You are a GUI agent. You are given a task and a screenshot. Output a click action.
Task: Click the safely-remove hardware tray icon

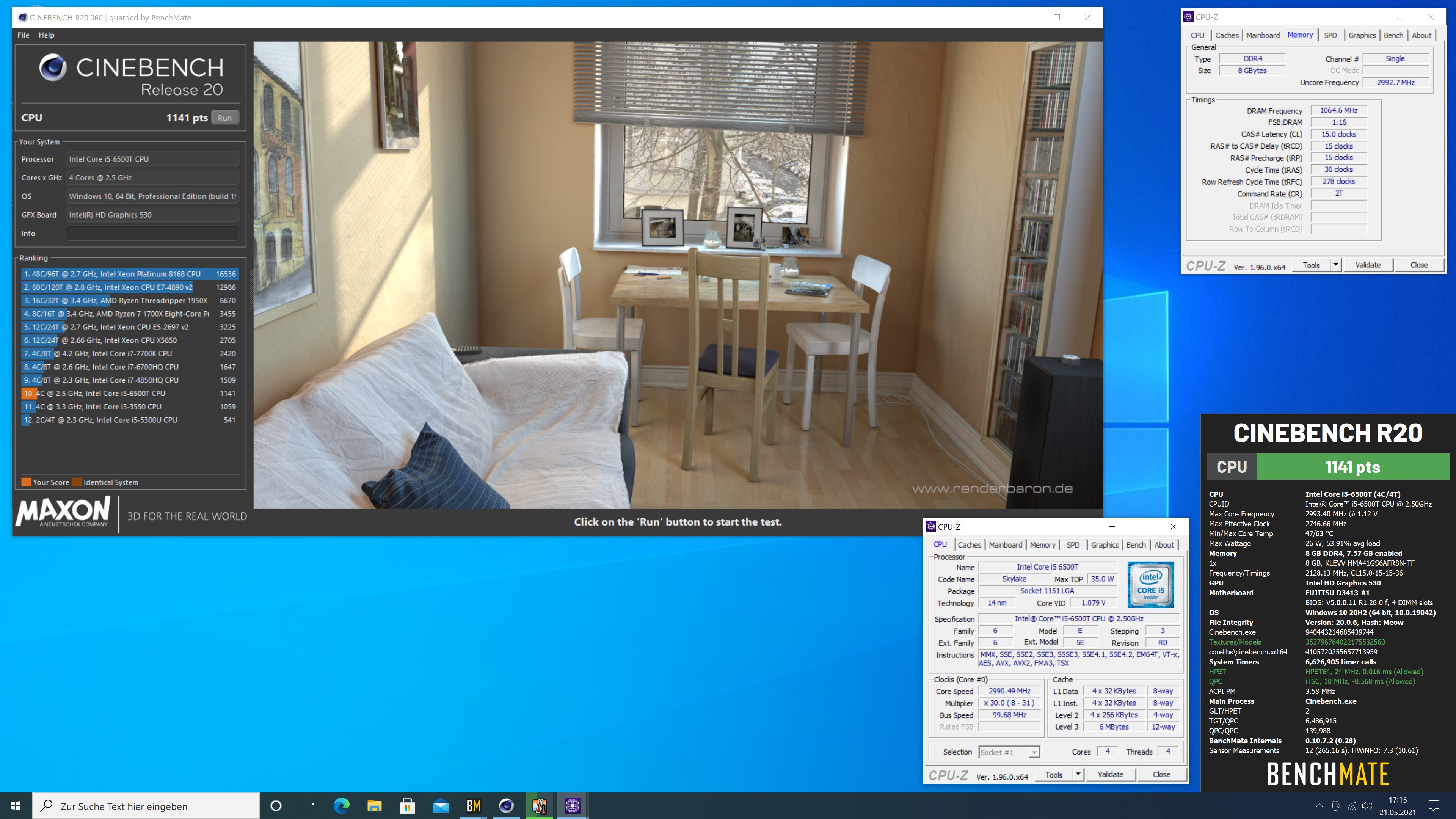(1335, 806)
